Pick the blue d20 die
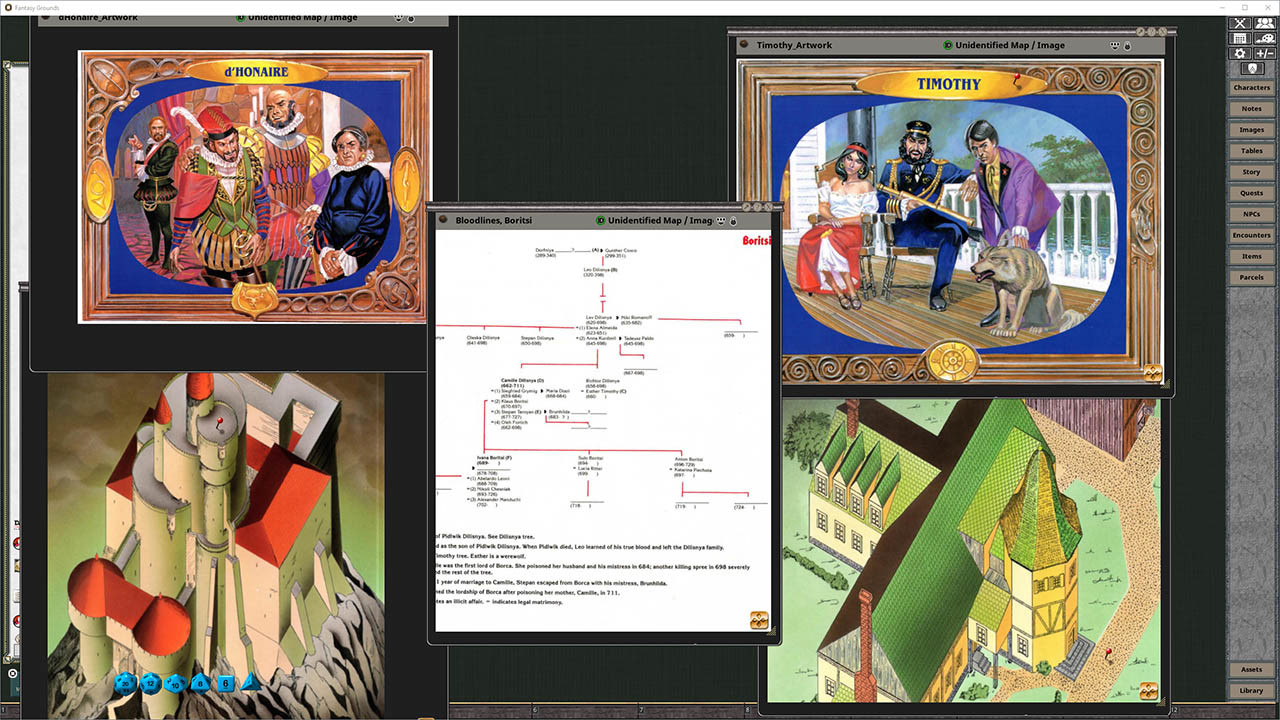Viewport: 1280px width, 720px height. tap(125, 683)
